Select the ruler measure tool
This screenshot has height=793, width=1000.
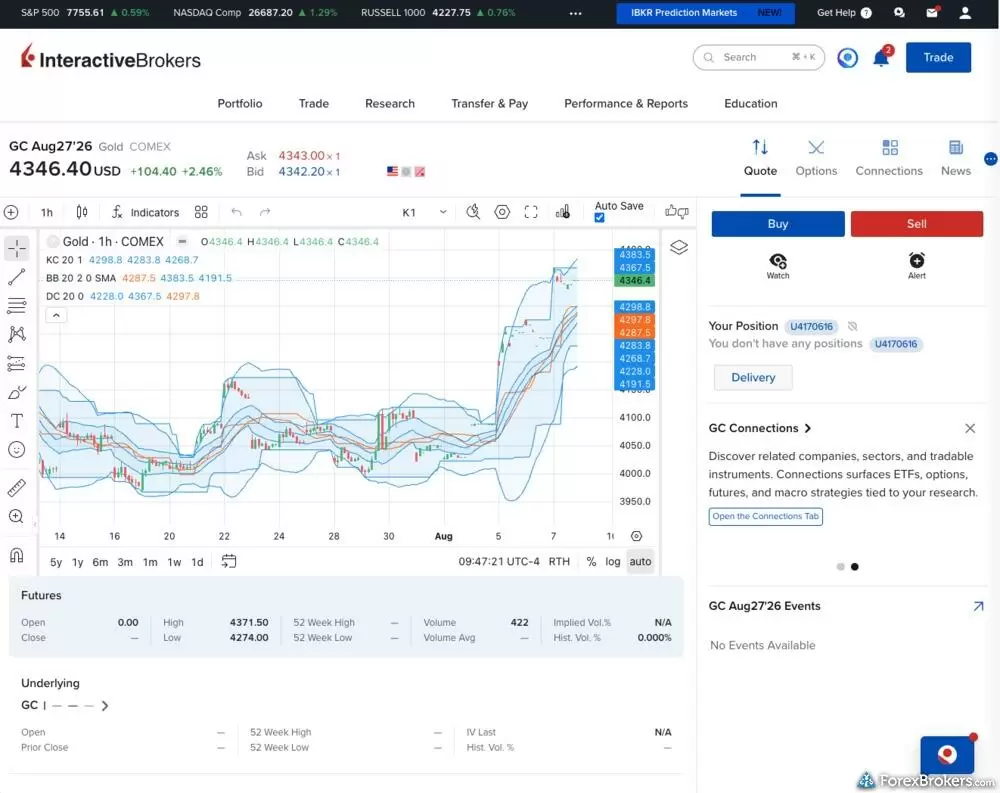pyautogui.click(x=17, y=487)
